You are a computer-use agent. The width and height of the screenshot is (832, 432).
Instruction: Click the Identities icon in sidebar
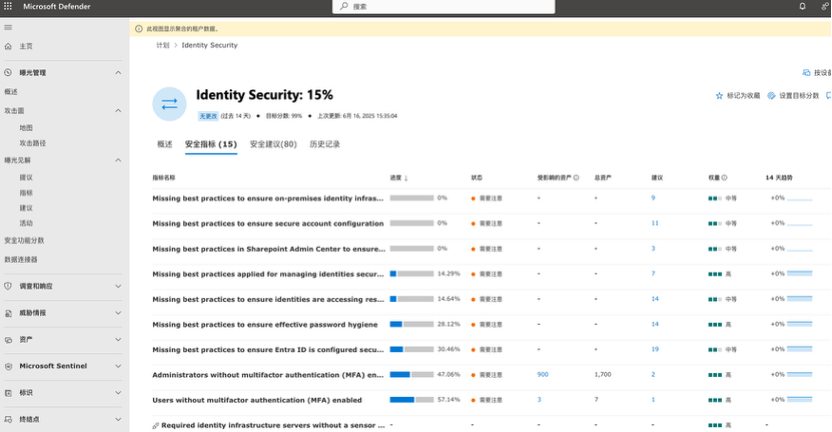[8, 393]
